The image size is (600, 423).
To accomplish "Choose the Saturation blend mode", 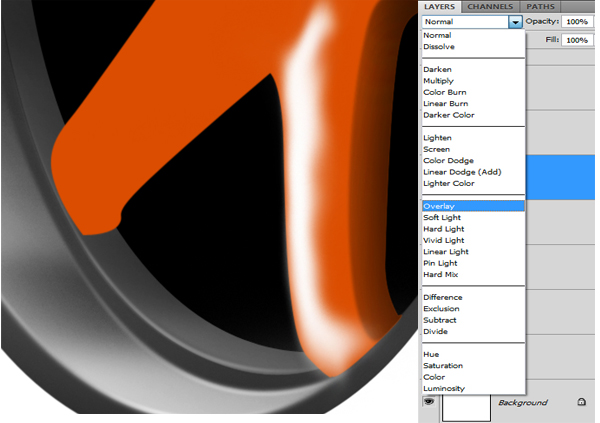I will coord(443,366).
